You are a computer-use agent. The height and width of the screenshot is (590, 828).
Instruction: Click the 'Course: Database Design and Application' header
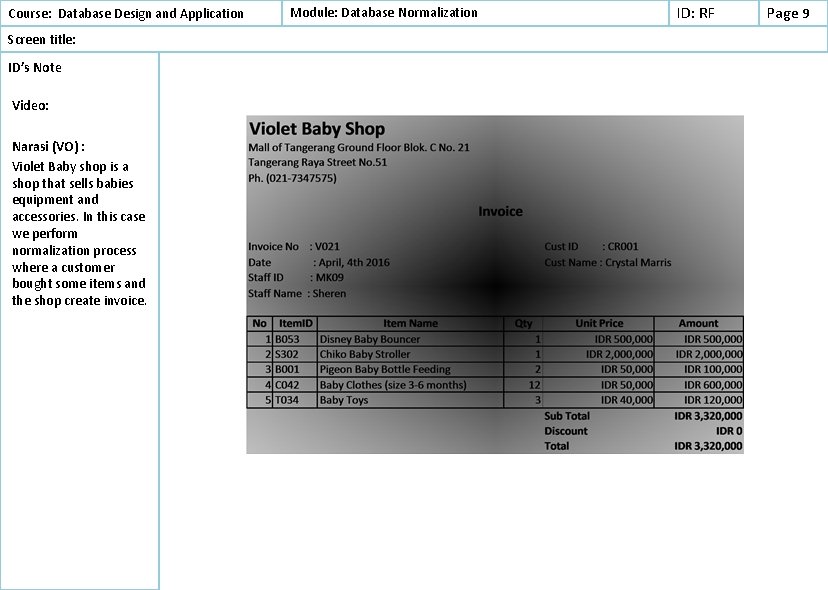(126, 14)
